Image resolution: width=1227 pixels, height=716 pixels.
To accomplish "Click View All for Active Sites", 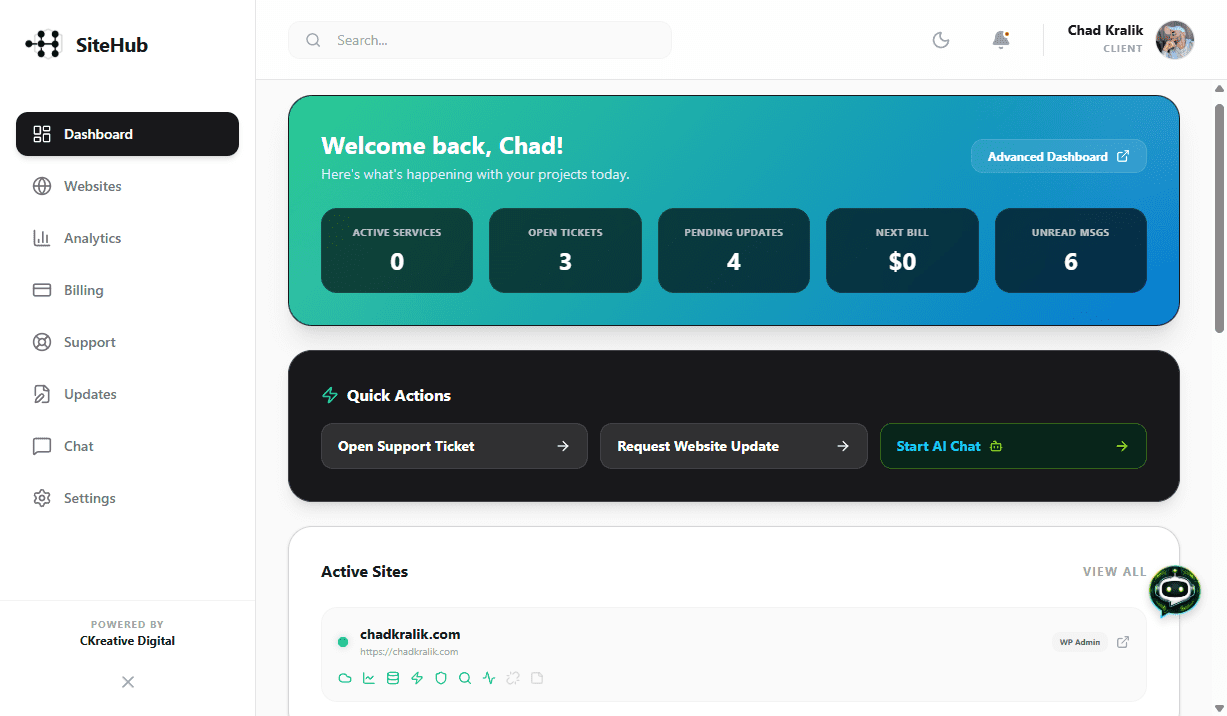I will 1114,572.
